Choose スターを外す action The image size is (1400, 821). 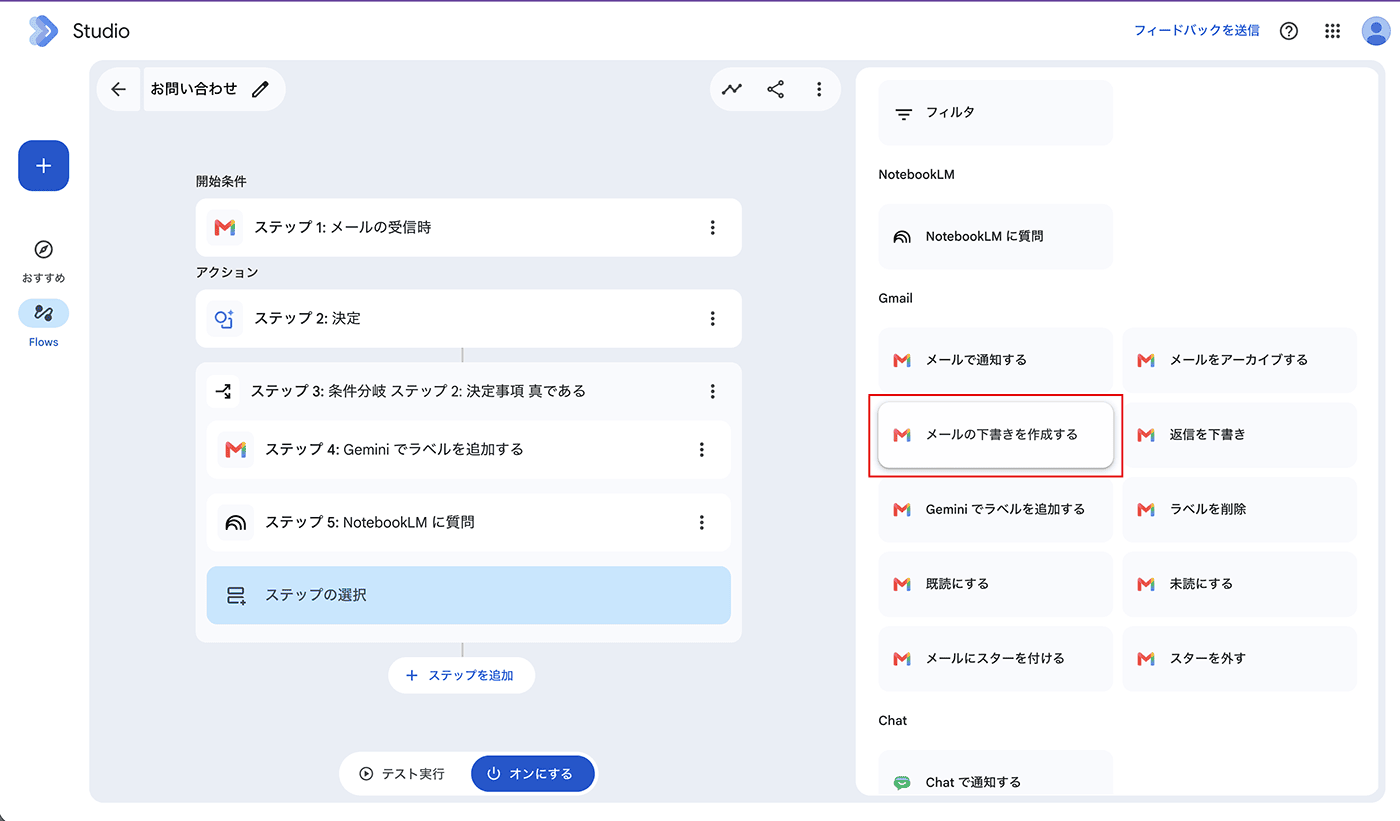point(1240,659)
